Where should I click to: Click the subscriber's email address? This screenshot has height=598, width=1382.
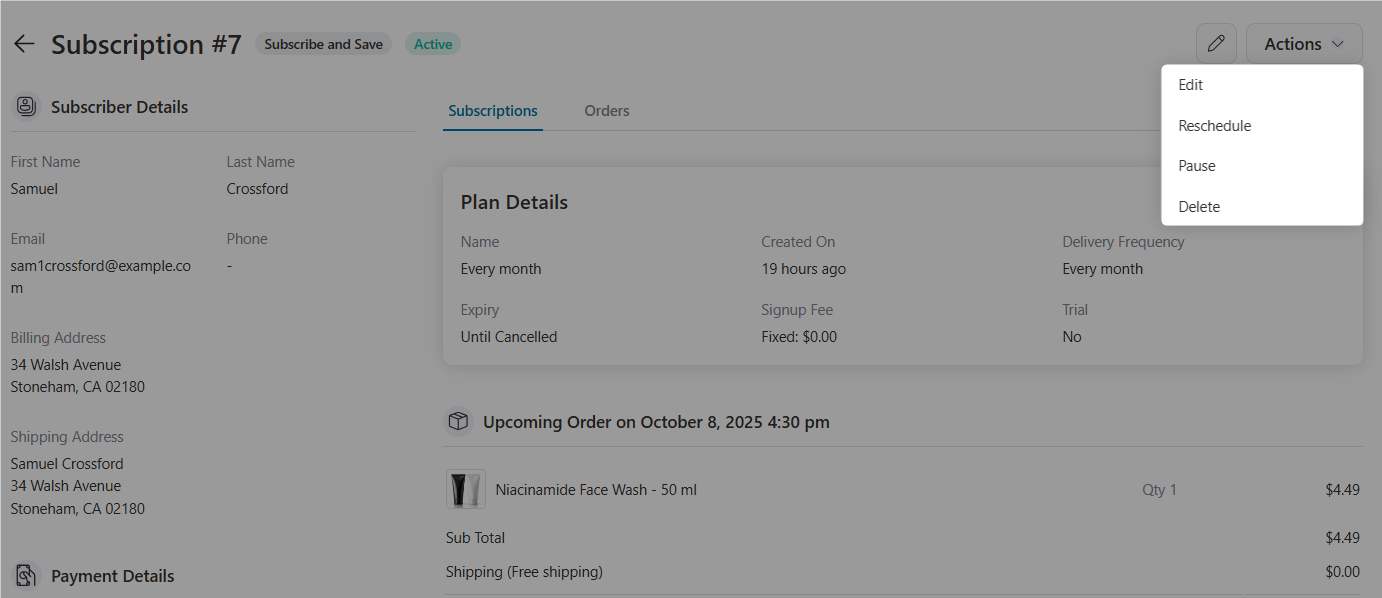click(101, 276)
